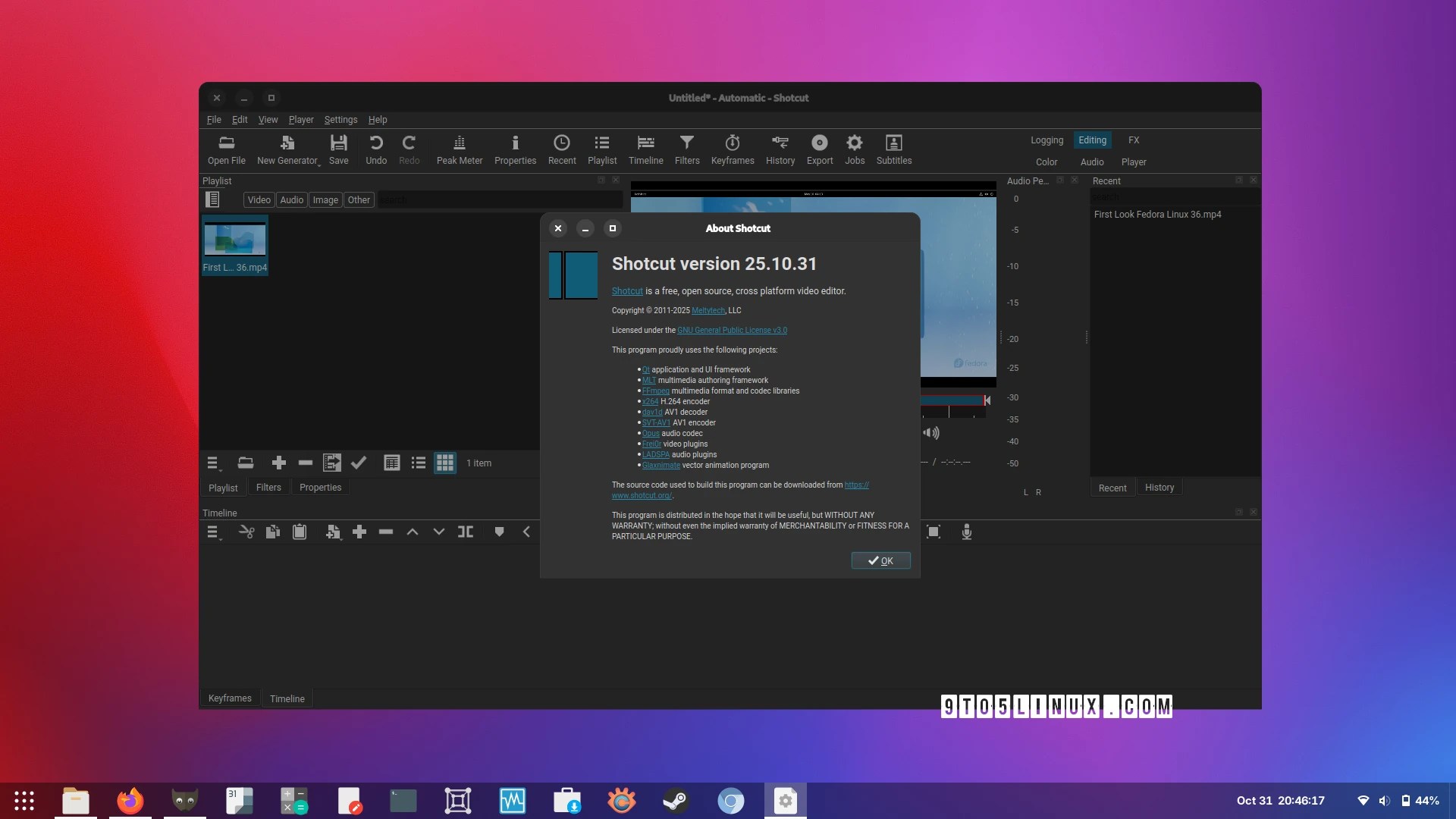Toggle the Audio filter in Playlist
Image resolution: width=1456 pixels, height=819 pixels.
click(x=291, y=200)
